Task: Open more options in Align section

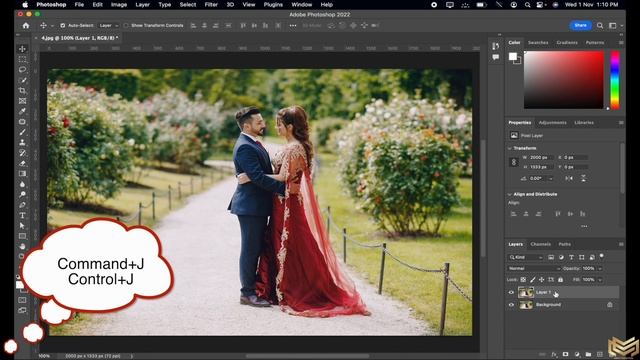Action: pos(584,226)
